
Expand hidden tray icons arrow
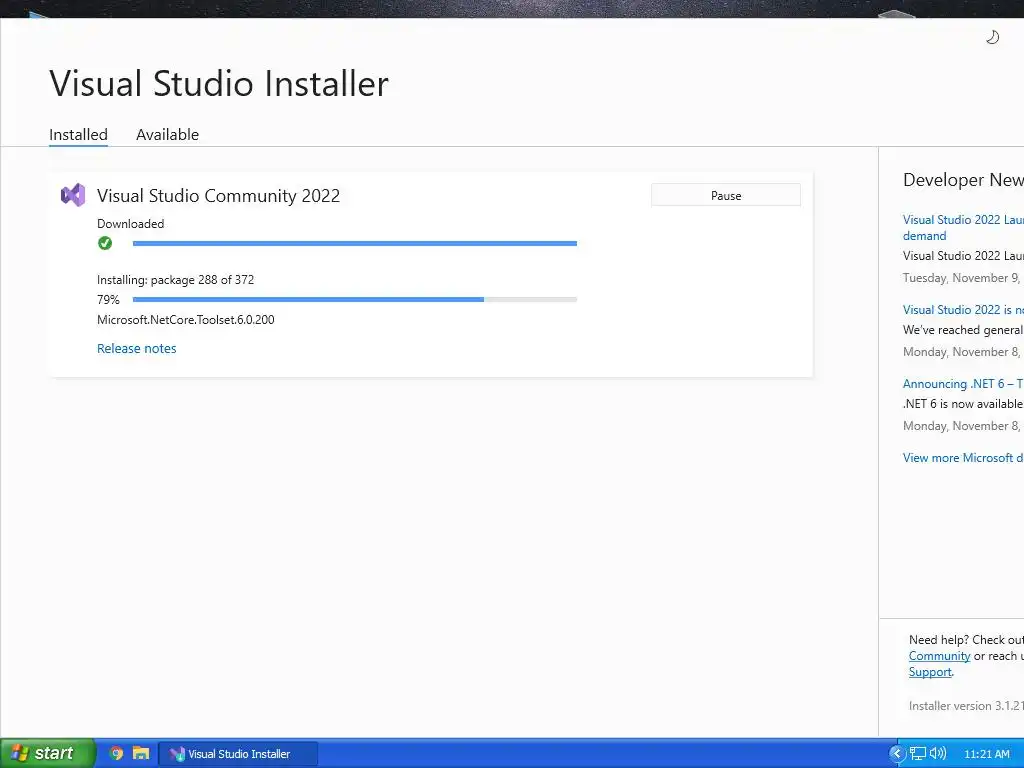tap(897, 754)
